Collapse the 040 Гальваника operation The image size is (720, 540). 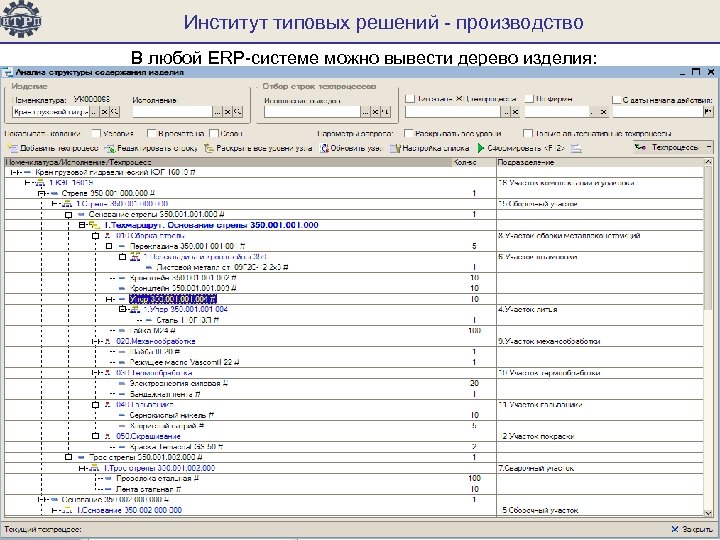(x=96, y=405)
